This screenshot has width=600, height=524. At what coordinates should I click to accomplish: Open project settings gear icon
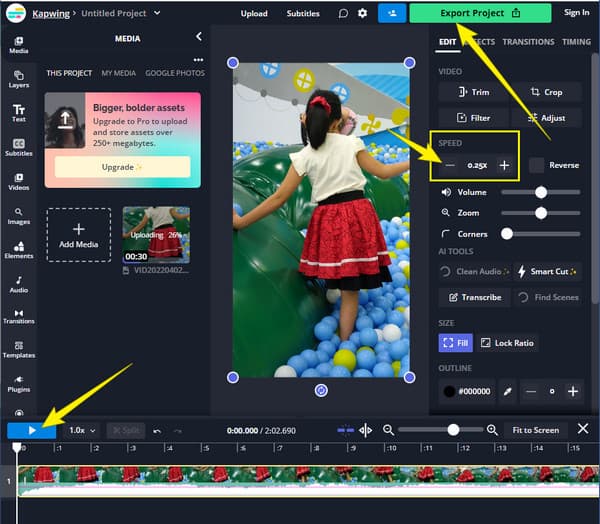click(362, 13)
